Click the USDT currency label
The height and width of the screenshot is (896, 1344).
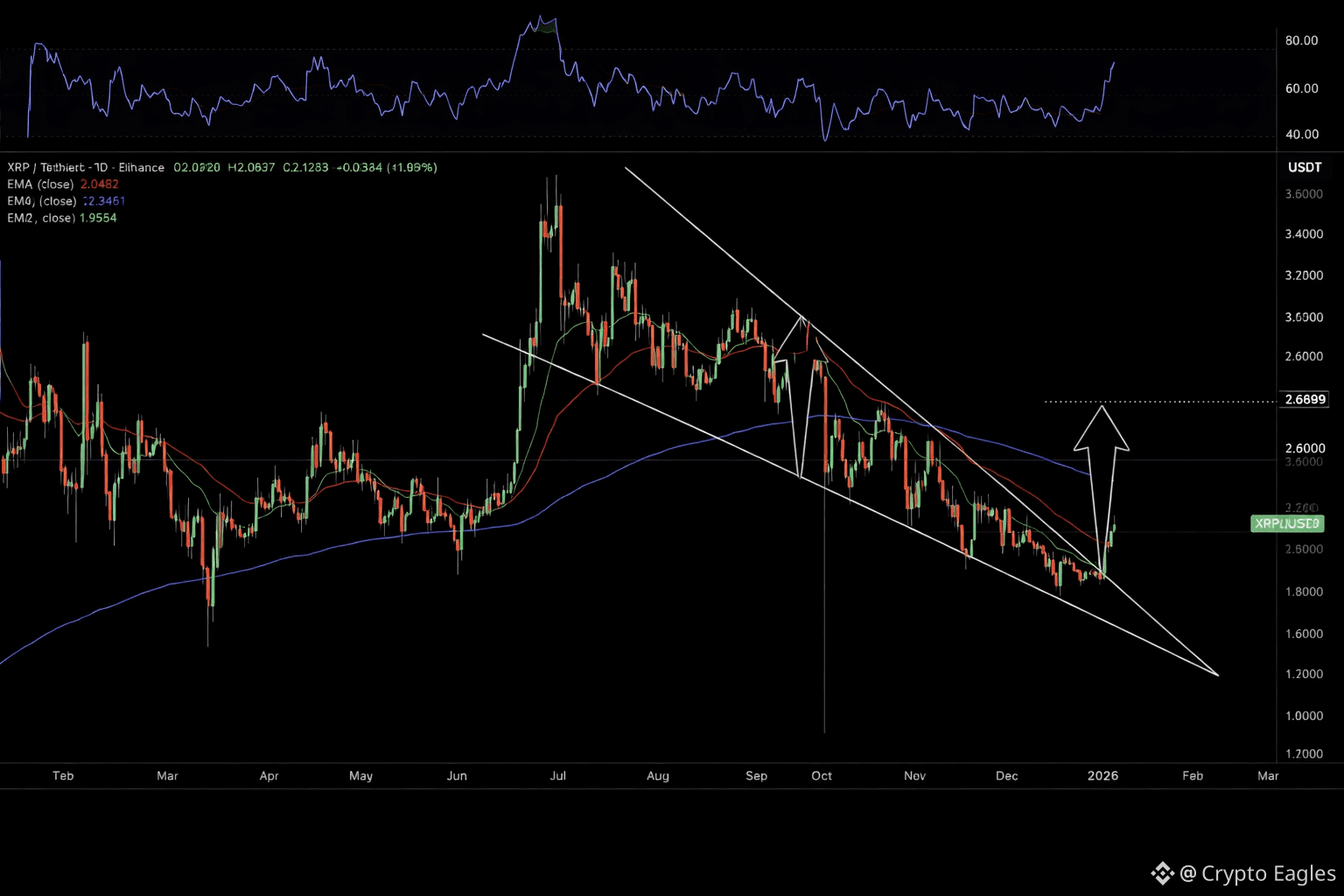tap(1305, 167)
